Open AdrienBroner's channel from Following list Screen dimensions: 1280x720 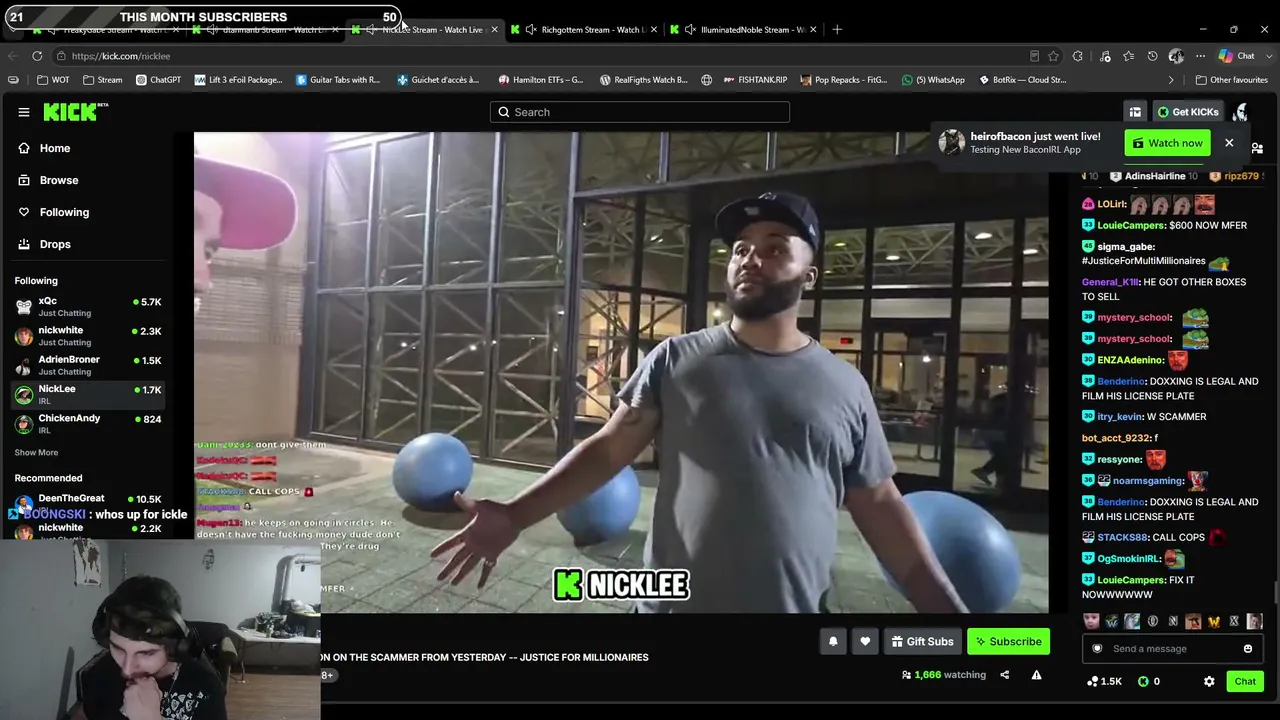(88, 365)
